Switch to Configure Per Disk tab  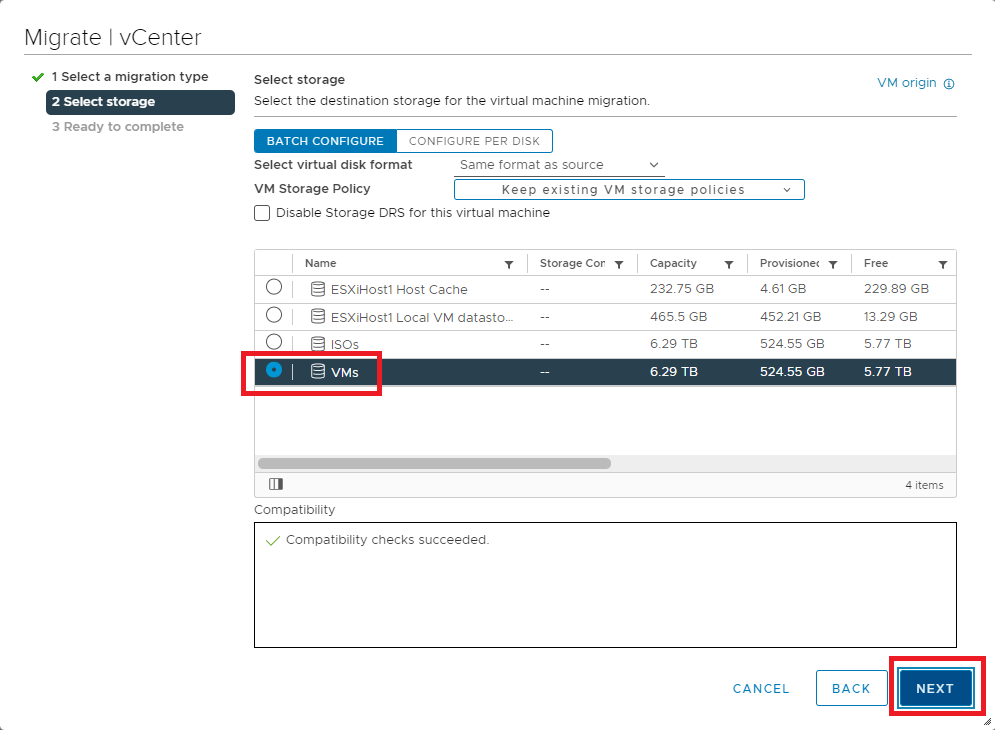pyautogui.click(x=474, y=141)
